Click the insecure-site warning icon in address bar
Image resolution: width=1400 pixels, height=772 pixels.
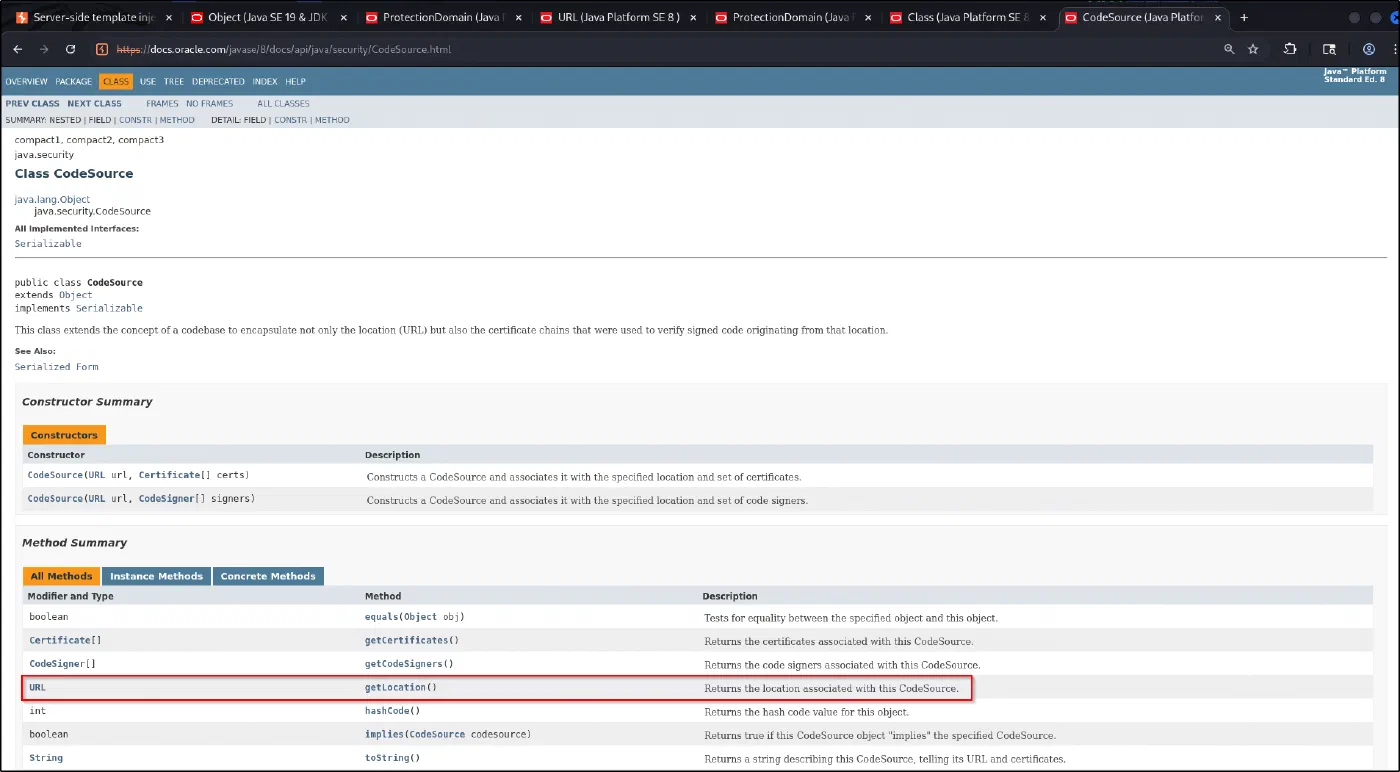pyautogui.click(x=102, y=49)
